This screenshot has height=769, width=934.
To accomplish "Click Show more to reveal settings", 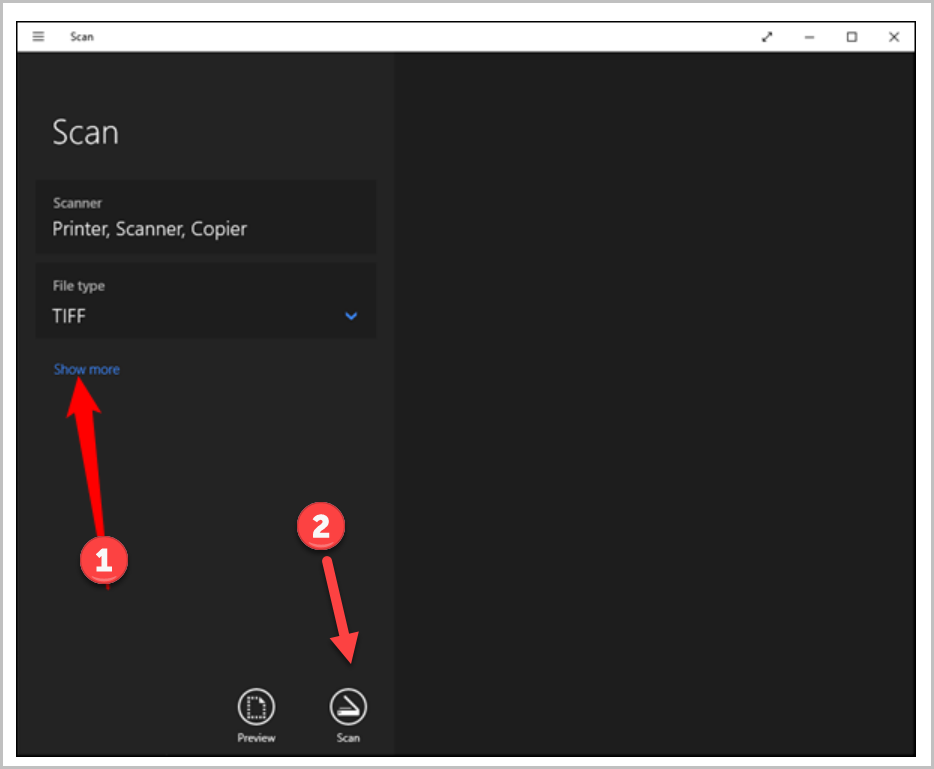I will click(86, 369).
